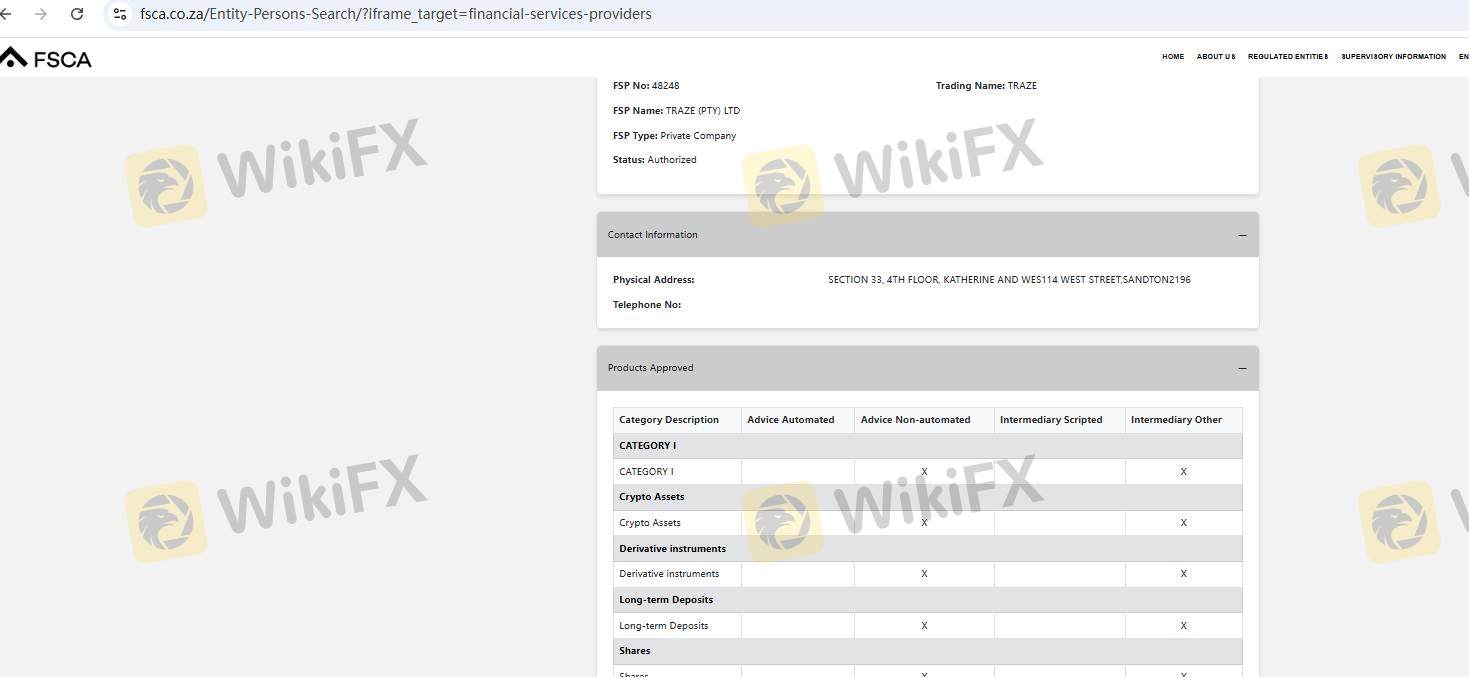Click Crypto Assets Advice Non-automated X mark
The image size is (1469, 678).
(924, 523)
